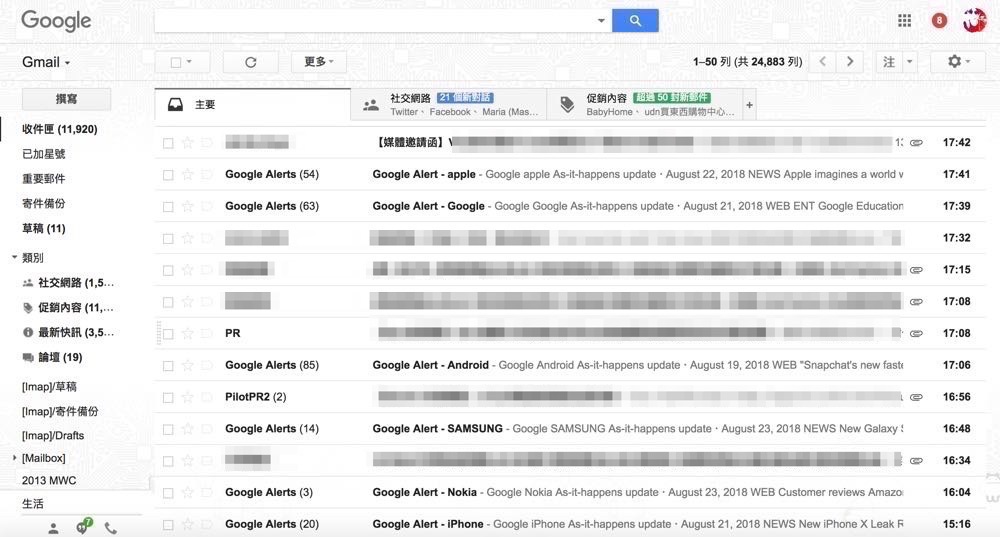Switch to the 社交網路 tab
1000x537 pixels.
448,104
